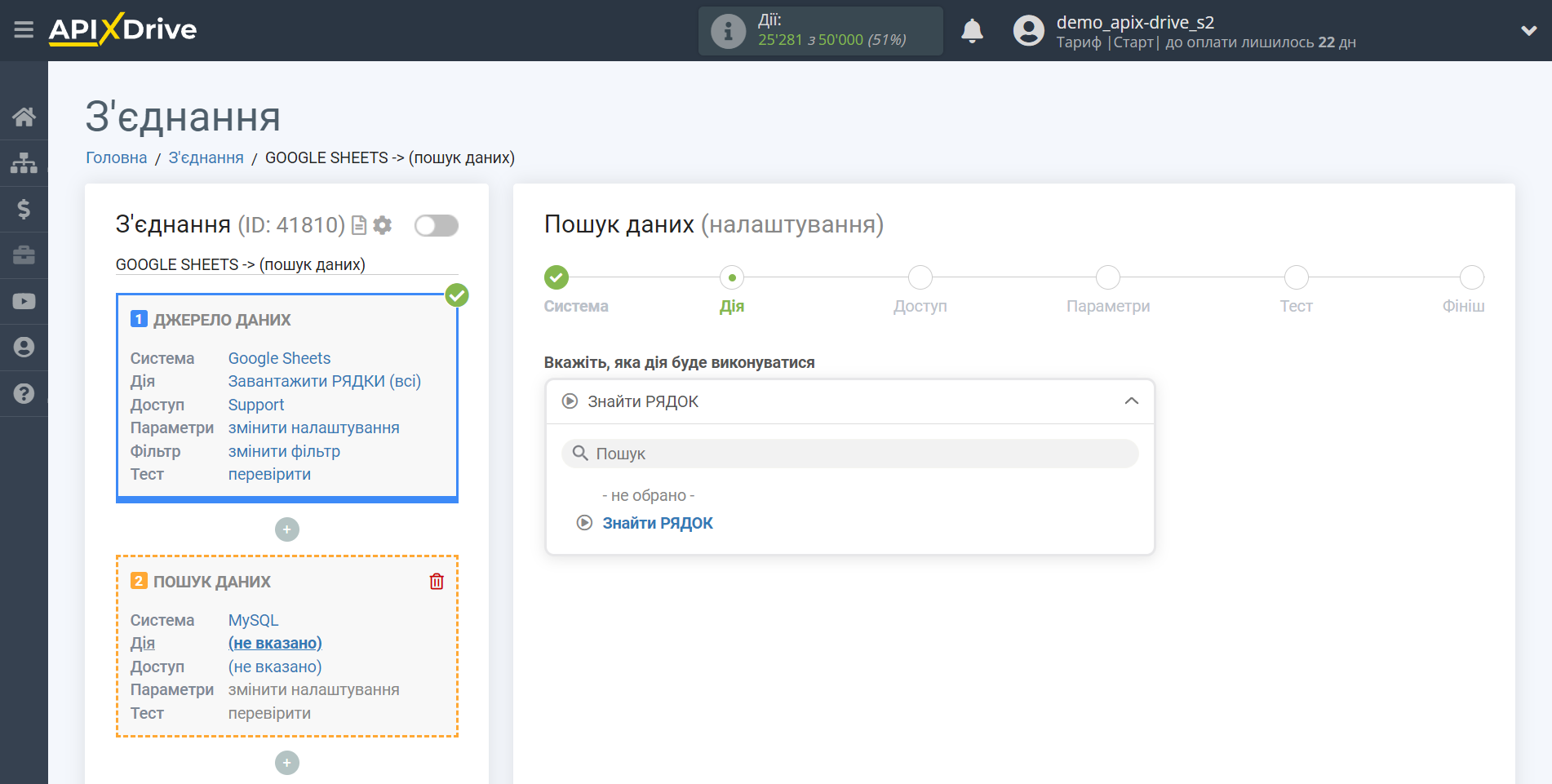The height and width of the screenshot is (784, 1552).
Task: Click the змінити фільтр link
Action: coord(284,451)
